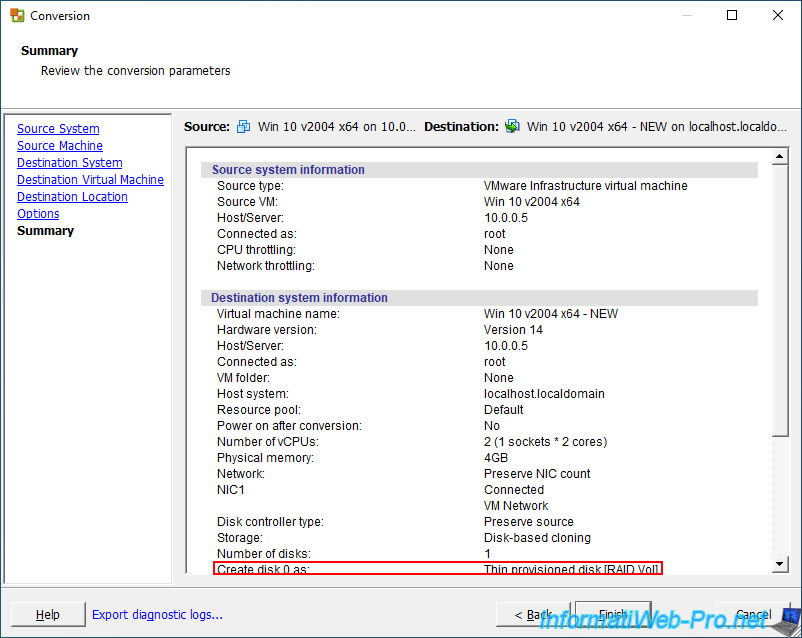Click the 'Hardware version:' label
Screen dimensions: 802x638
(x=267, y=329)
